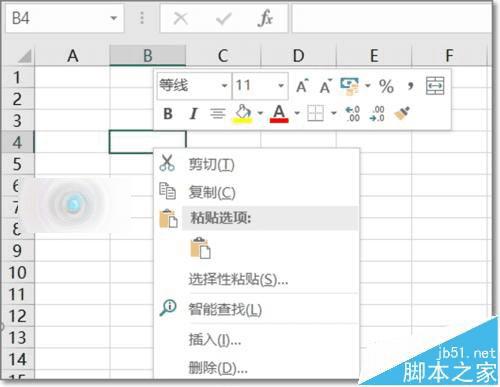The height and width of the screenshot is (387, 500).
Task: Select column D header
Action: pos(298,55)
